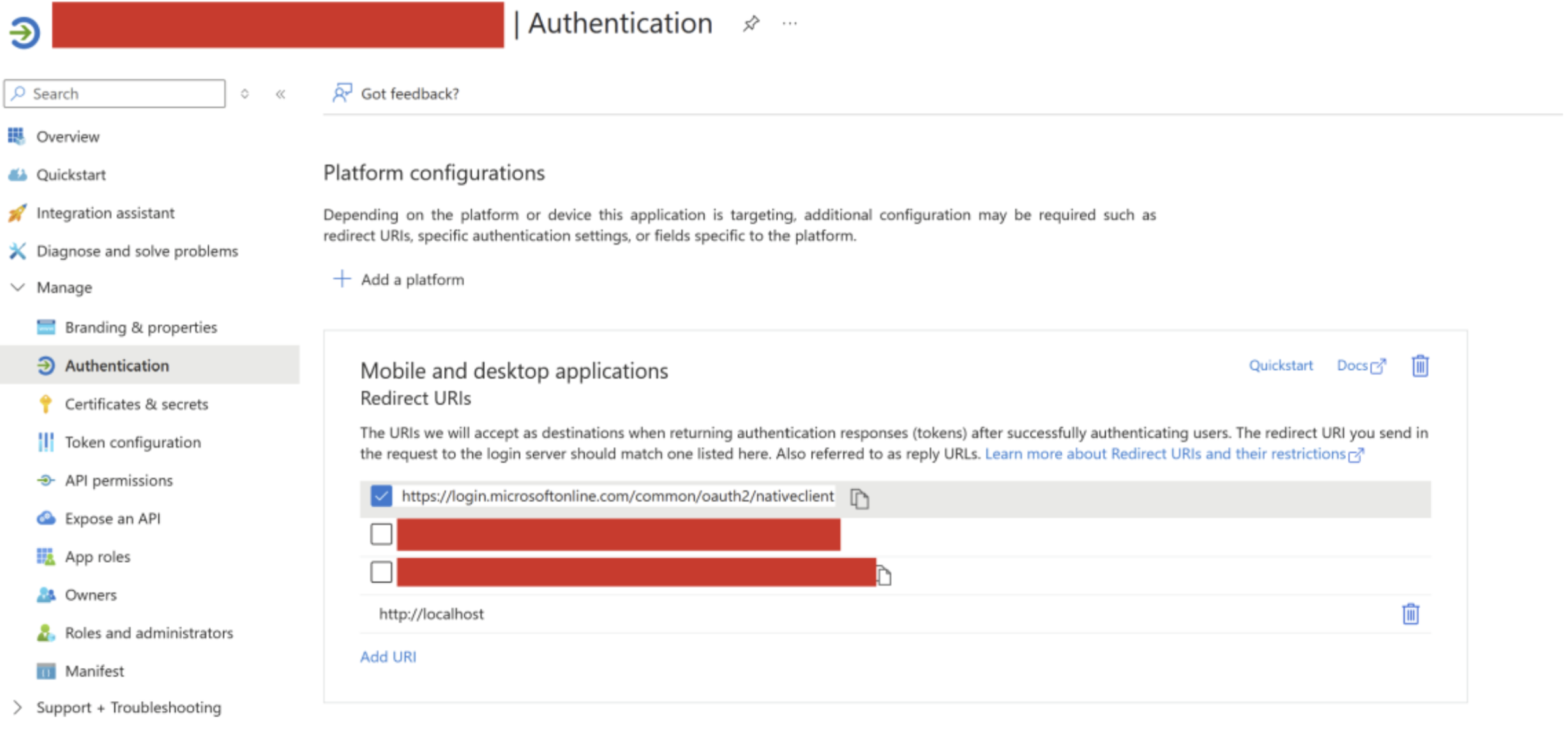This screenshot has height=739, width=1568.
Task: Collapse the sidebar with double chevron
Action: (280, 94)
